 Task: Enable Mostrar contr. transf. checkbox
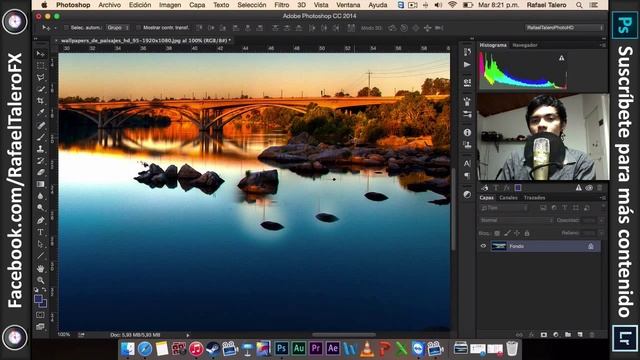[138, 28]
